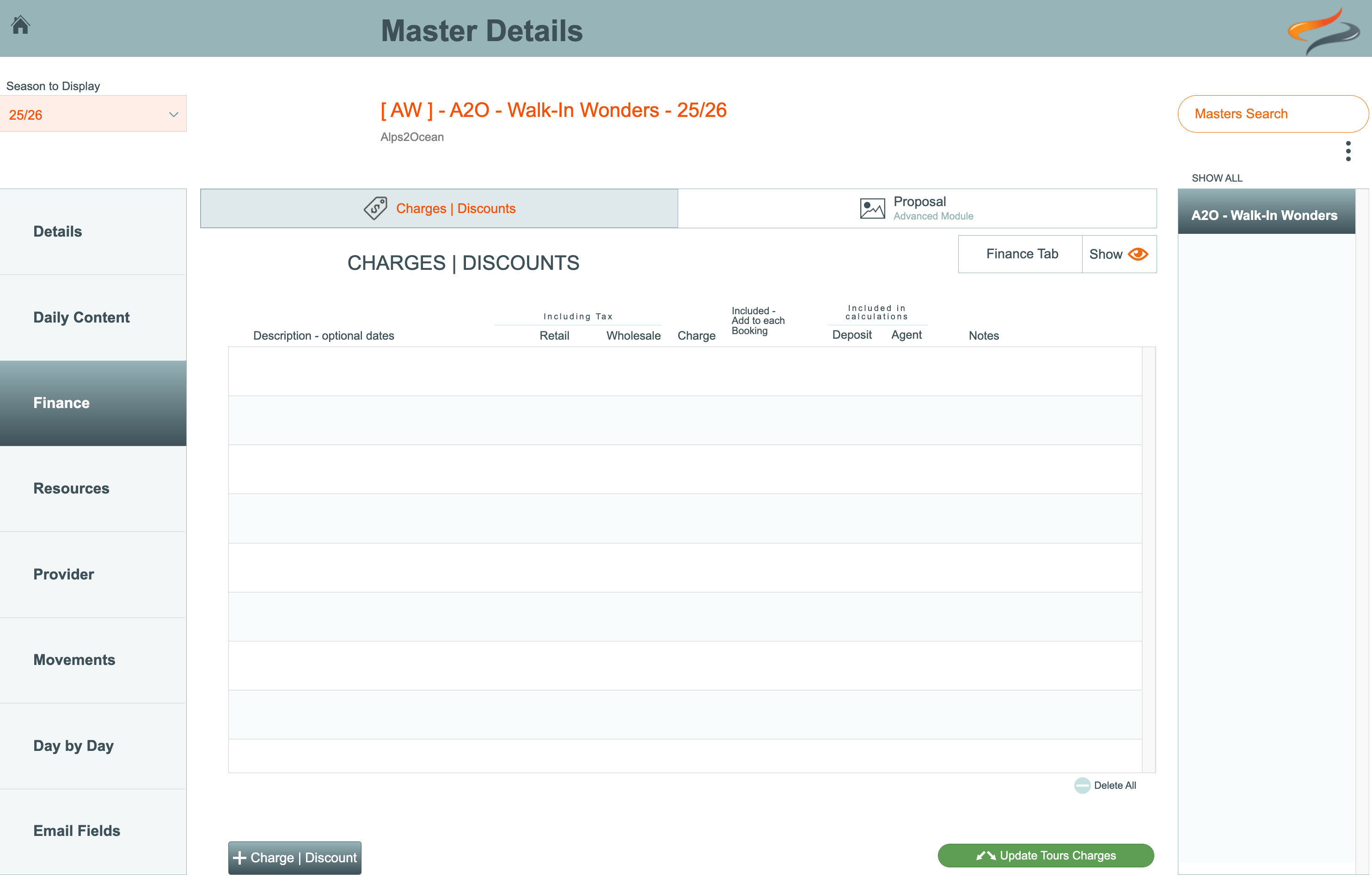1372x890 pixels.
Task: Click the Season to Display label
Action: coord(53,86)
